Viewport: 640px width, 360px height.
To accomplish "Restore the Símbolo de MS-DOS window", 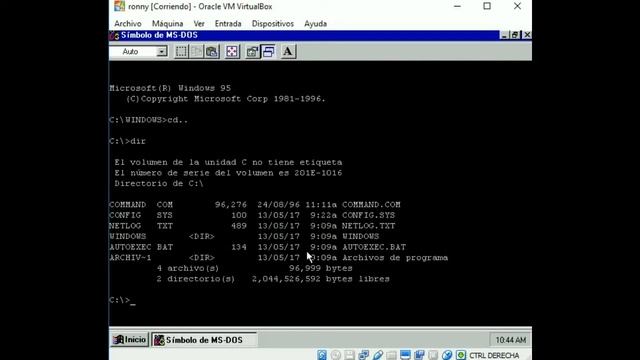I will pyautogui.click(x=515, y=35).
